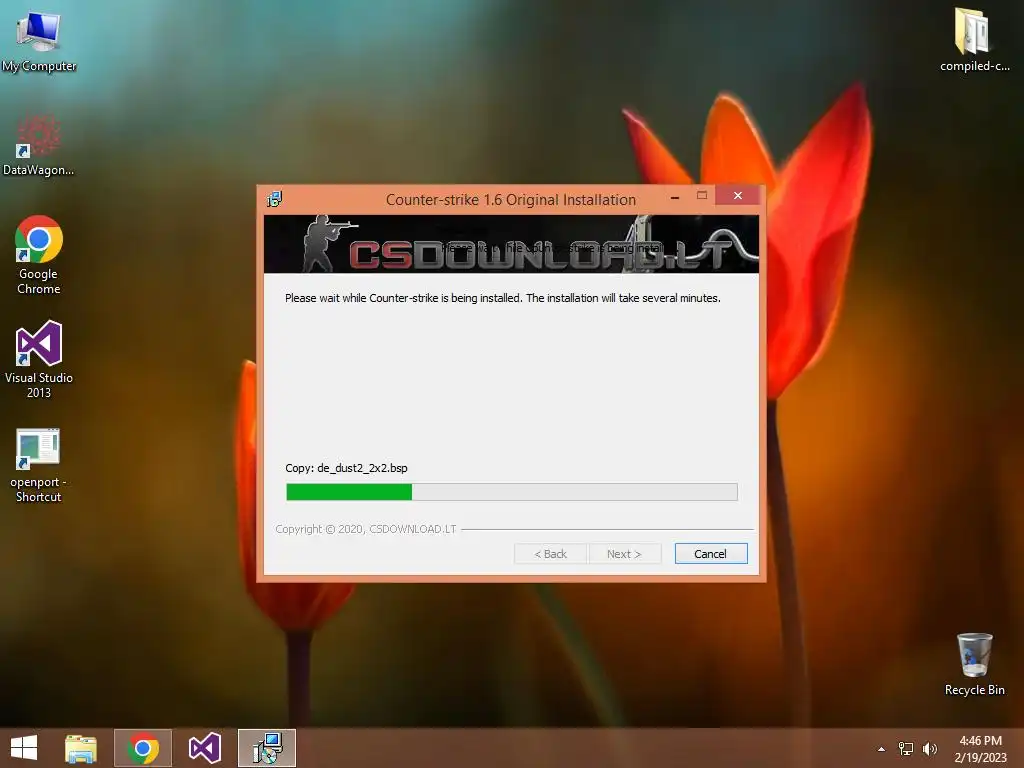This screenshot has width=1024, height=768.
Task: Click the disabled < Back button
Action: [551, 554]
